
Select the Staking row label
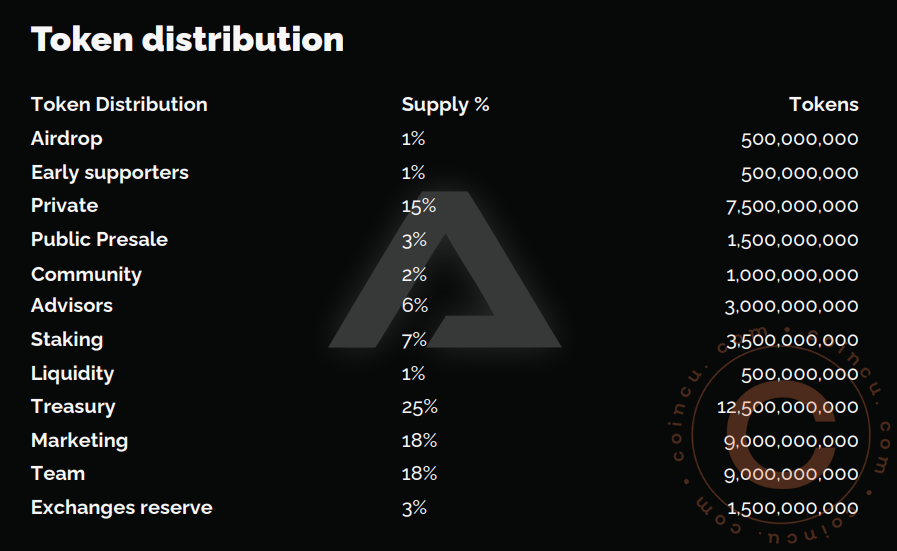click(66, 339)
